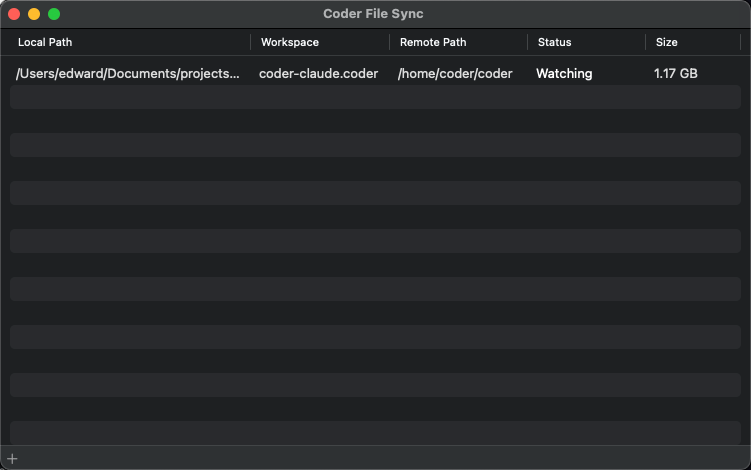Maximize the Coder File Sync window

tap(54, 14)
